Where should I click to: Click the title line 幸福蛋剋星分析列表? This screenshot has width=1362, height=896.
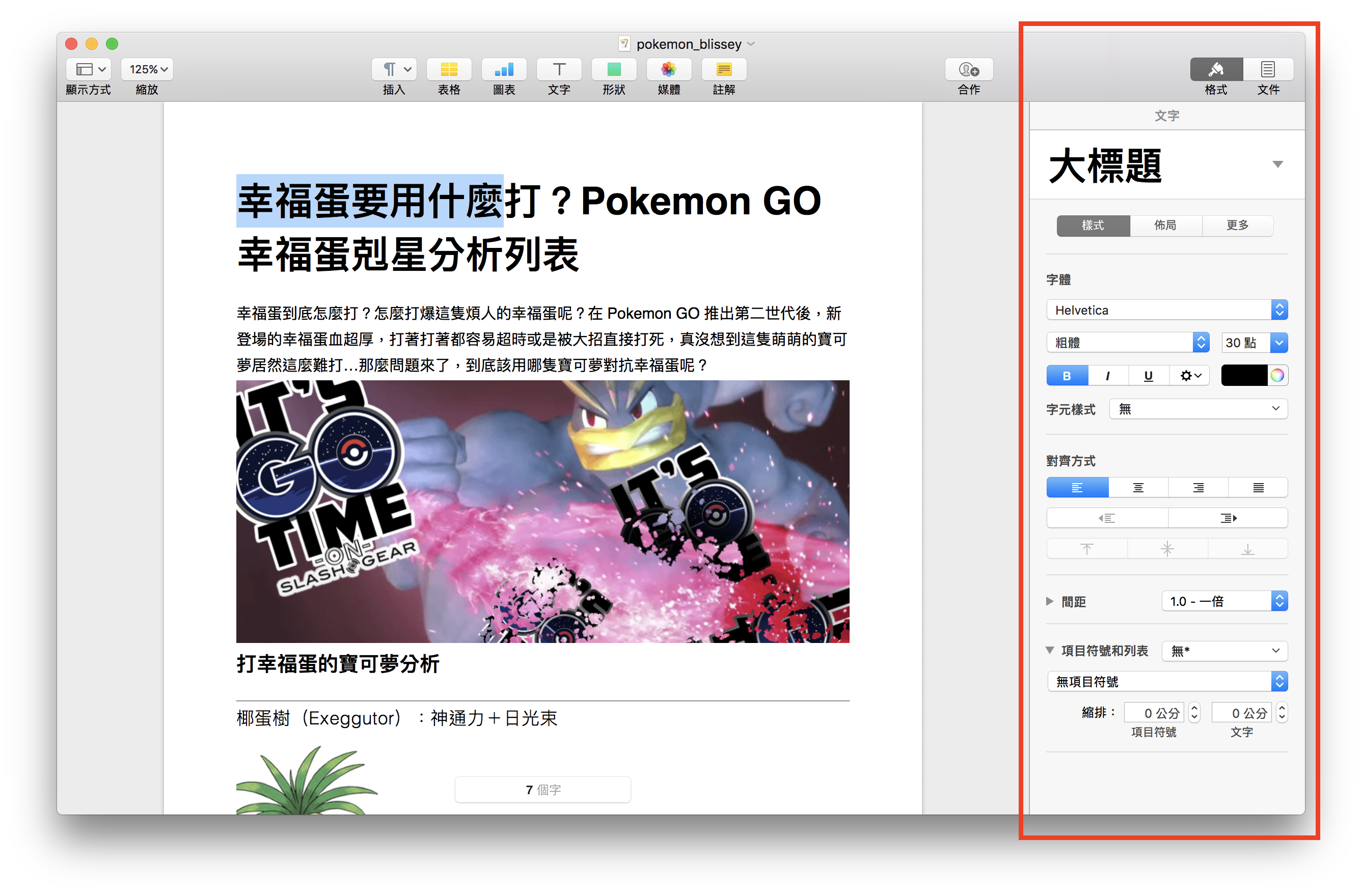click(408, 255)
